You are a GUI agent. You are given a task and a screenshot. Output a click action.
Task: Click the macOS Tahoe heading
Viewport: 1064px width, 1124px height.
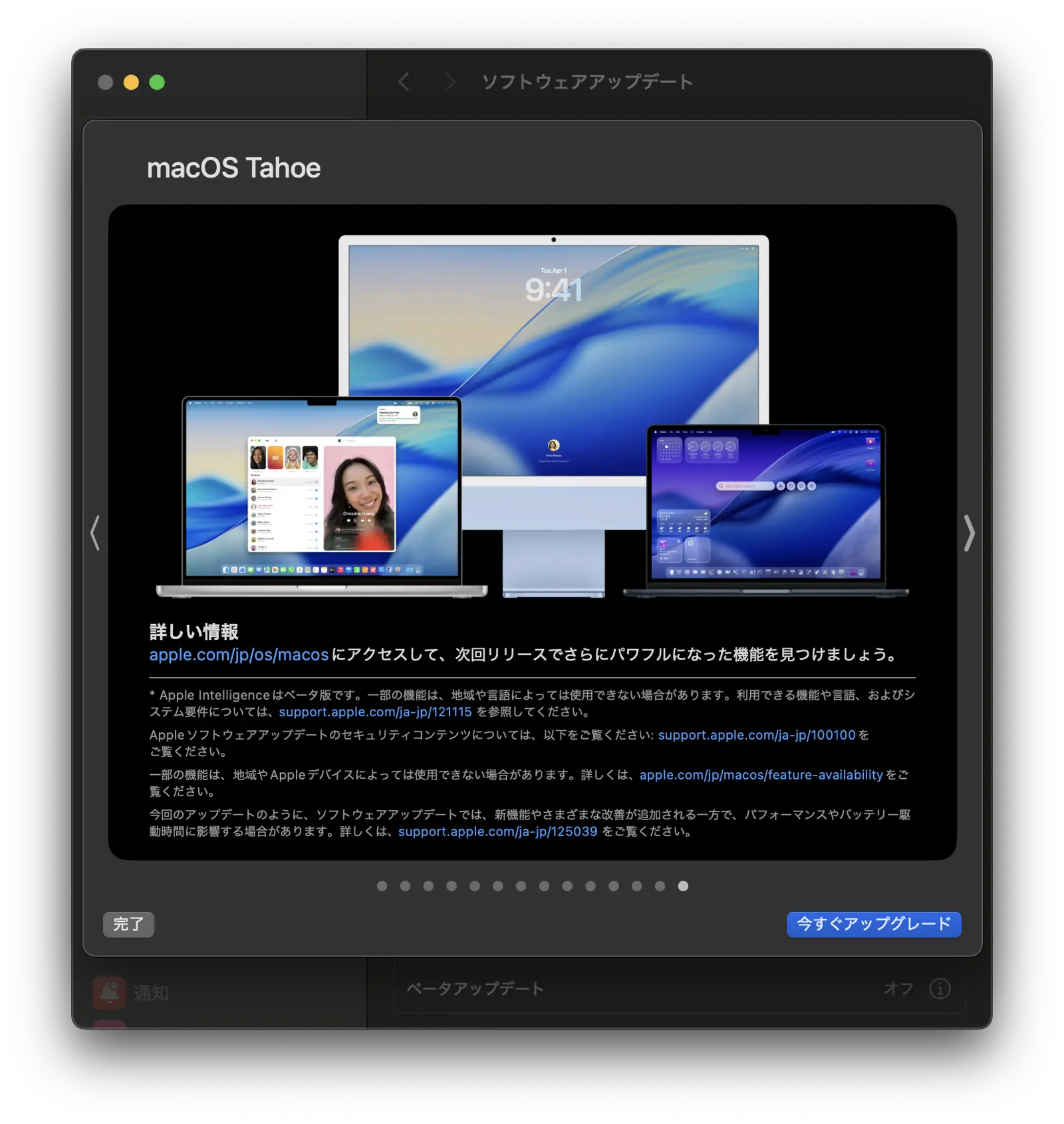click(233, 168)
